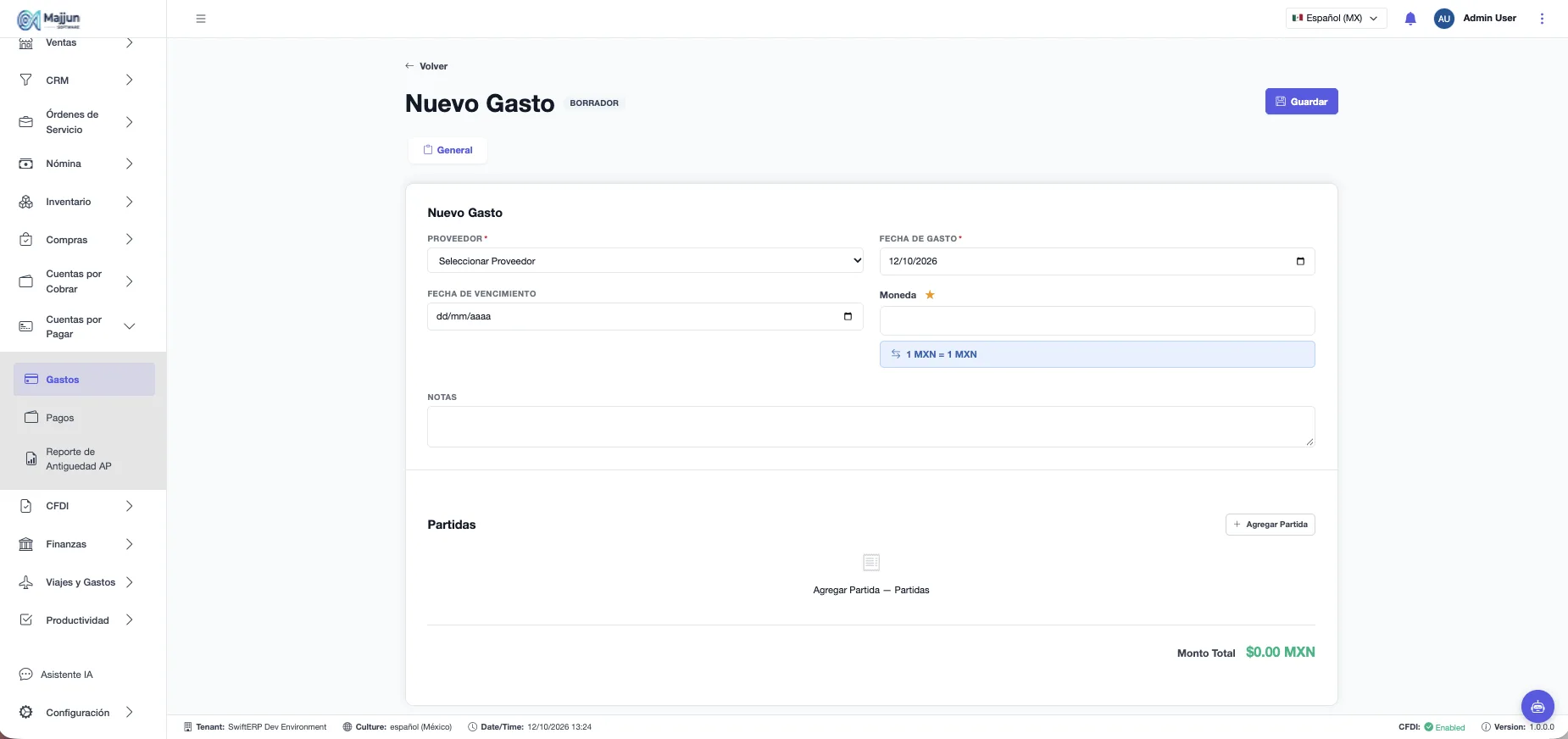The height and width of the screenshot is (739, 1568).
Task: Click the $0.00 MXN total amount
Action: tap(1280, 653)
